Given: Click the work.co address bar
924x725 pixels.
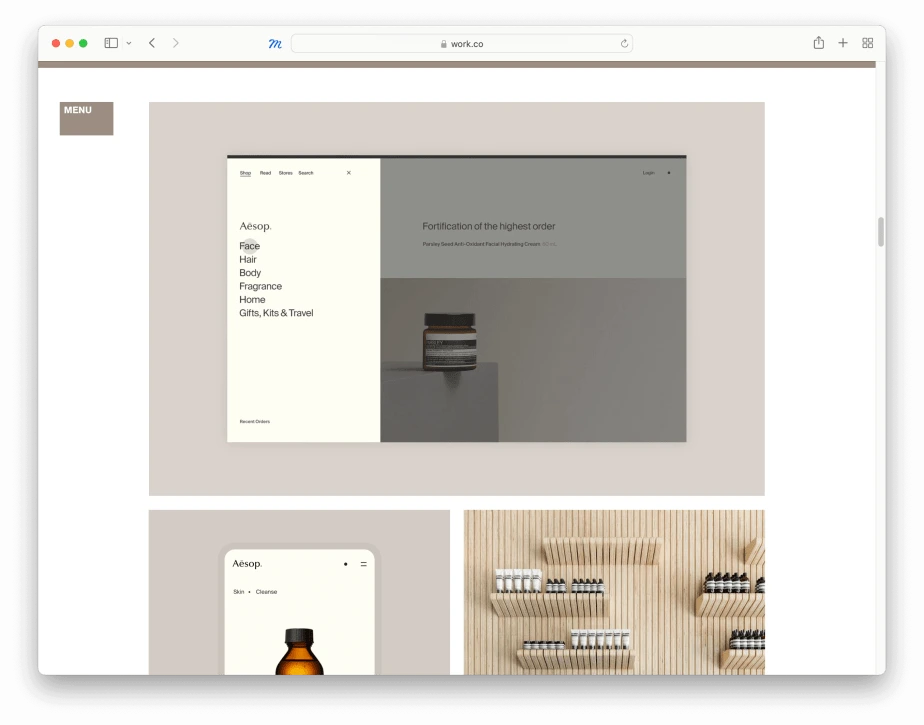Looking at the screenshot, I should click(462, 44).
